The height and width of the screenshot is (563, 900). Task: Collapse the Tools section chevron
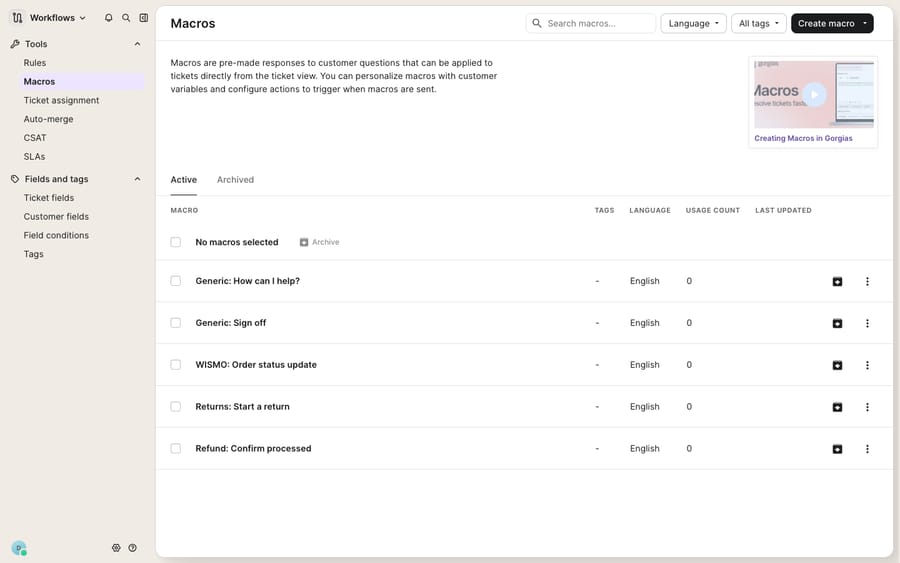click(137, 44)
